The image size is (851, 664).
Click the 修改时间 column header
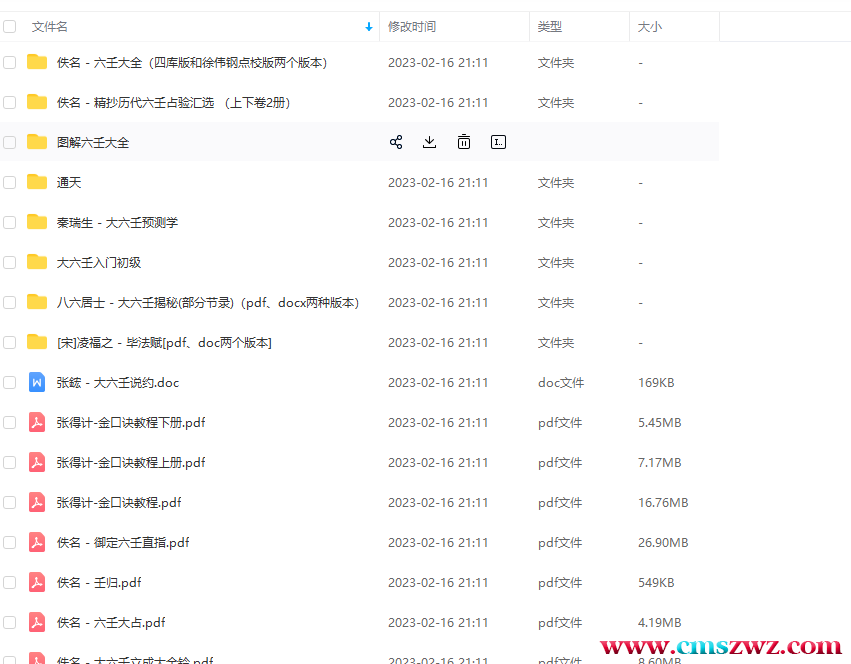[412, 27]
